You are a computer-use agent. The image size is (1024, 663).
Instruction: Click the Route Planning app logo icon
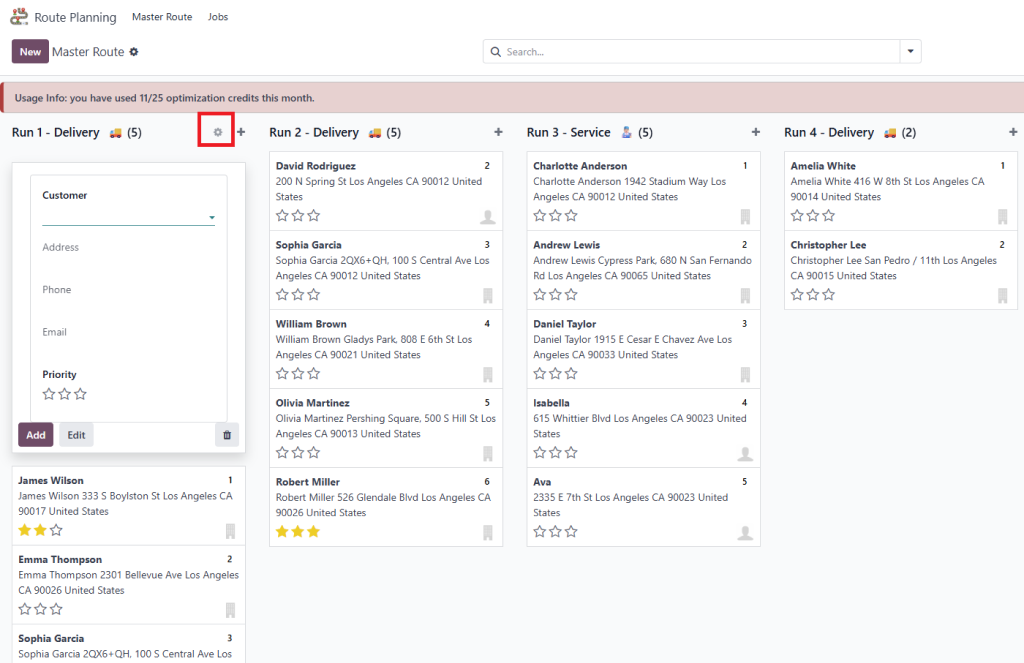point(19,17)
